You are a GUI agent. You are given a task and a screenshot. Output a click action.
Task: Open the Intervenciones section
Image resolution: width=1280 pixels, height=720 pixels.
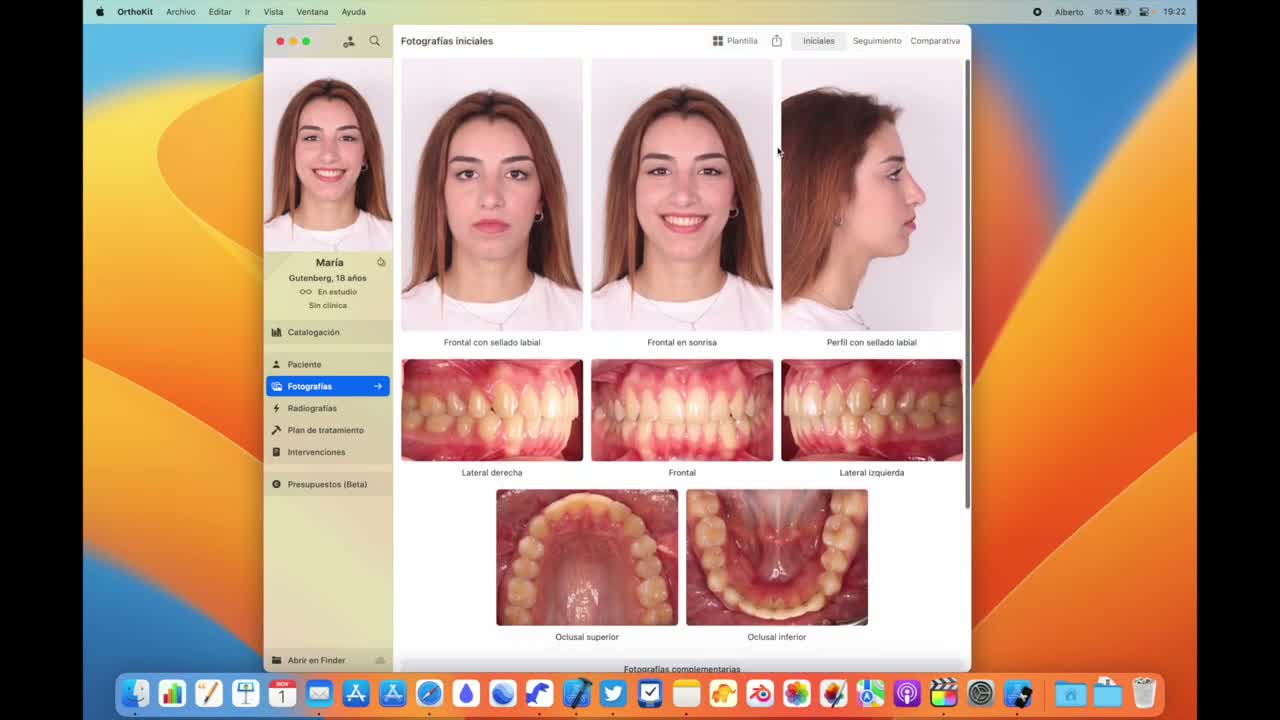click(328, 452)
